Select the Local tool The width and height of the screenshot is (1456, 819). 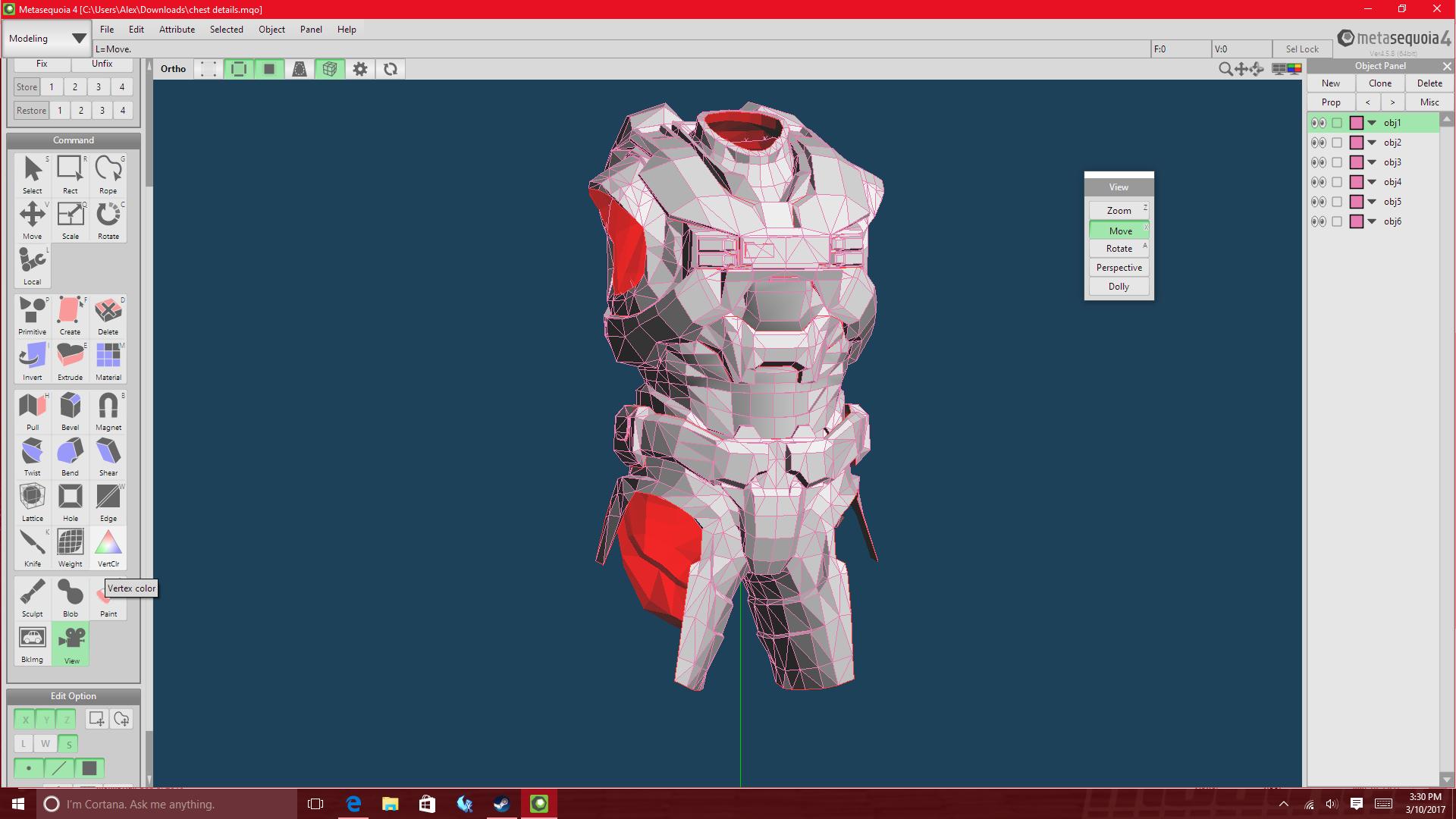[x=33, y=265]
